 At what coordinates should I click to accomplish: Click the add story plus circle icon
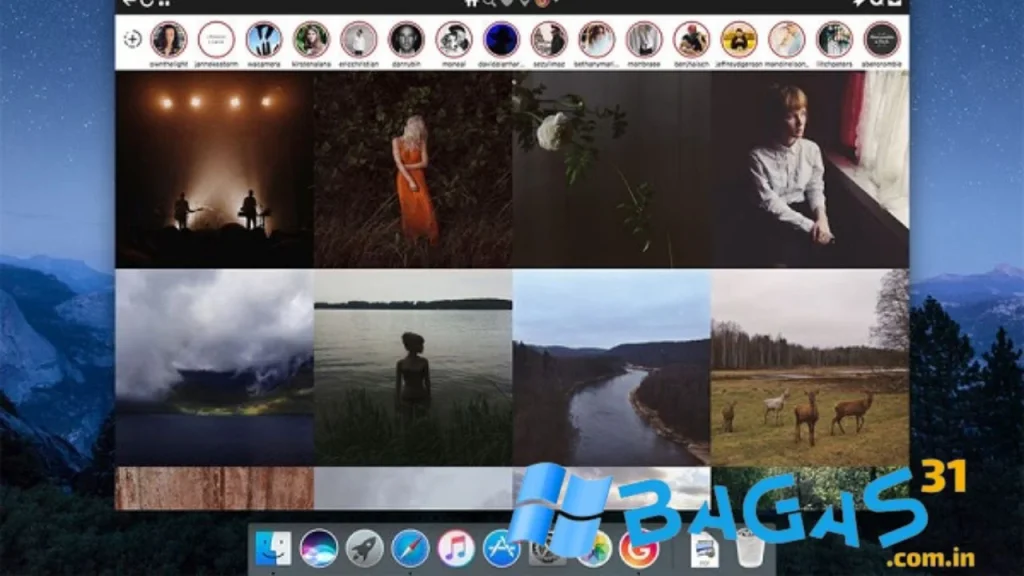tap(133, 39)
